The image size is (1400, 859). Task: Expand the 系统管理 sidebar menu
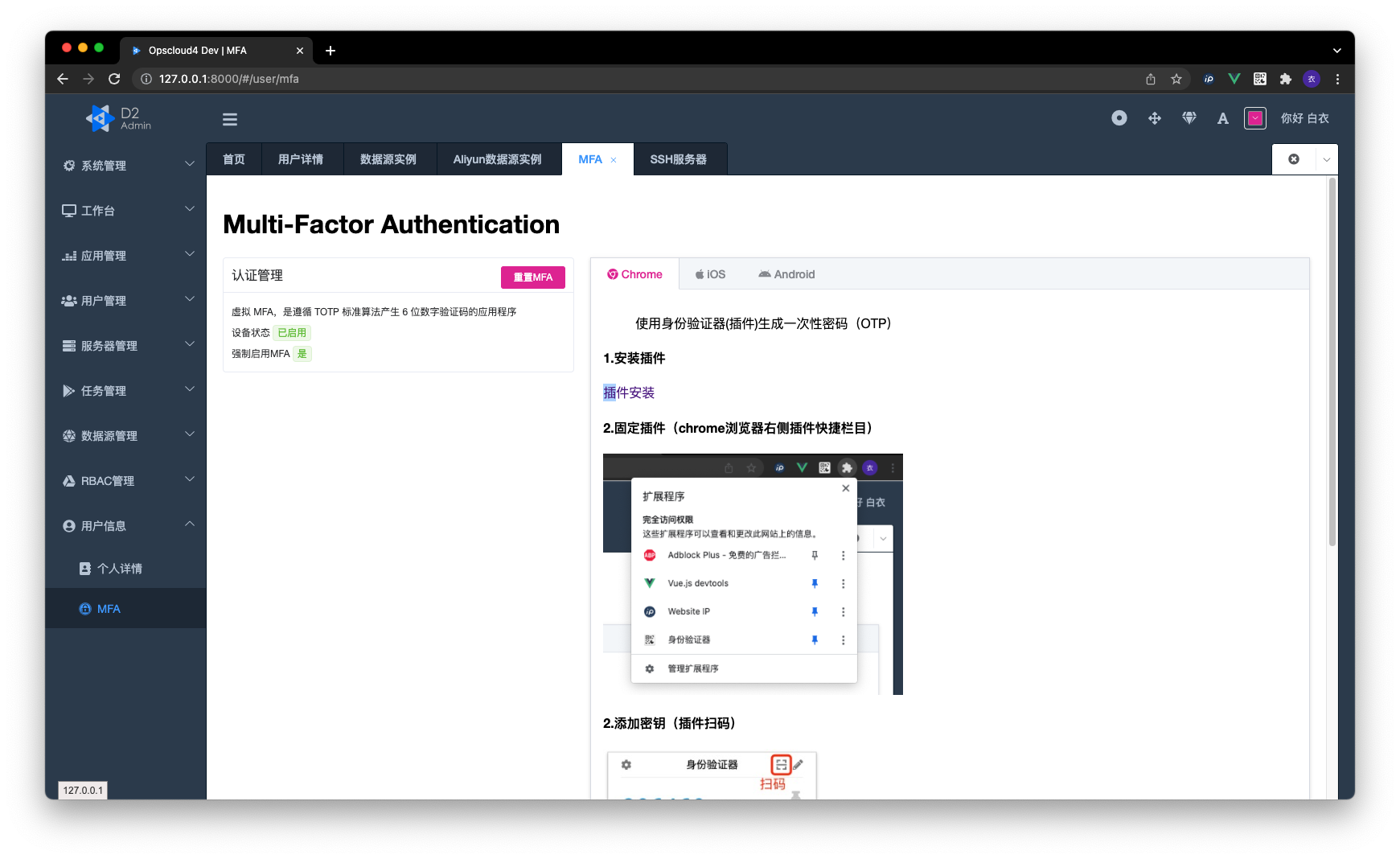coord(125,165)
